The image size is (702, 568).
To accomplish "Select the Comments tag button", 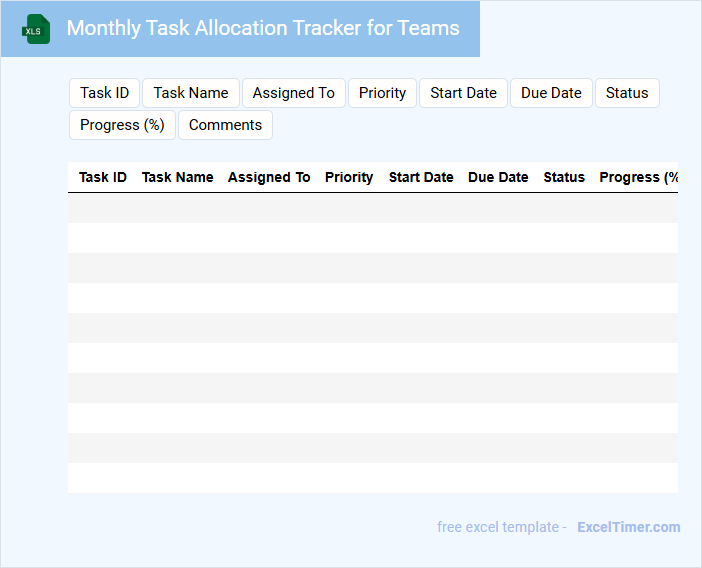I will pyautogui.click(x=225, y=125).
